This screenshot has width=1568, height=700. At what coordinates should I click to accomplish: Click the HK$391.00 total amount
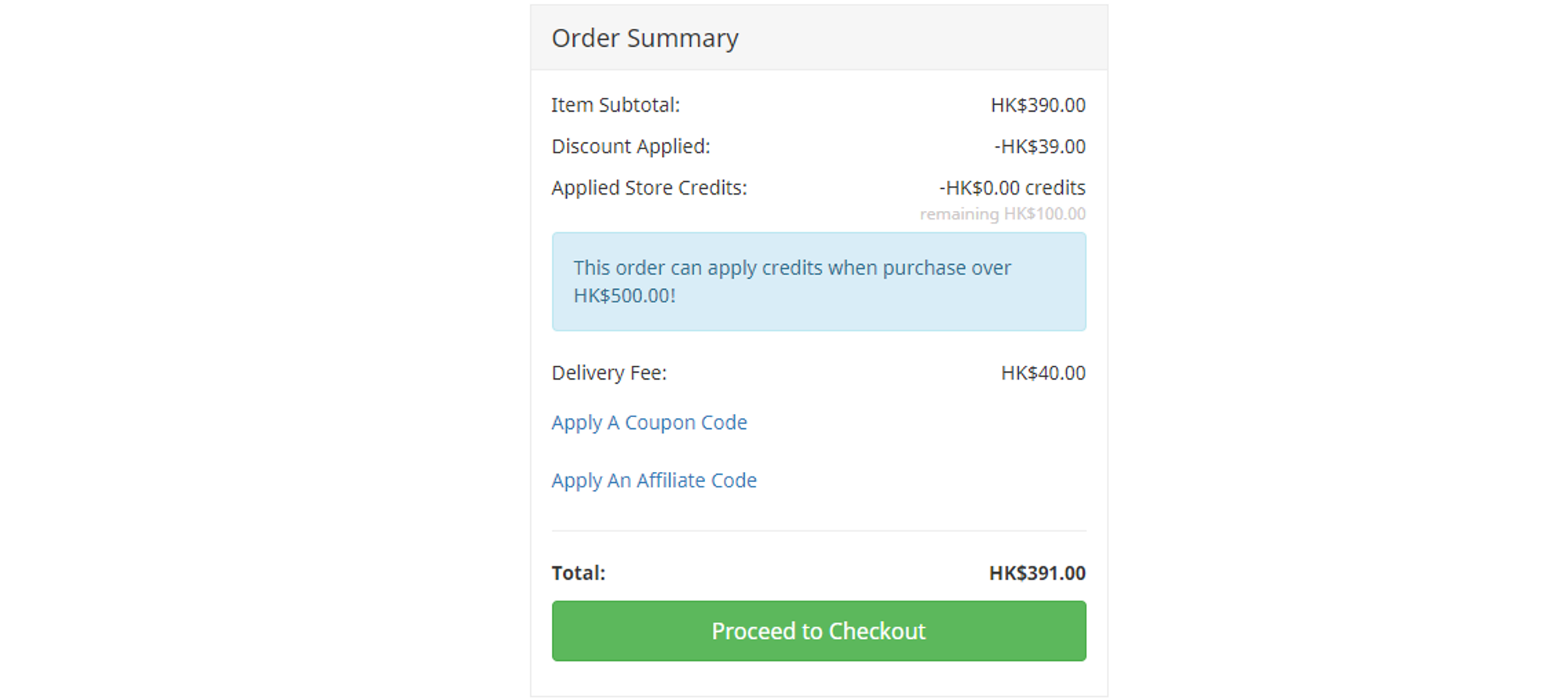click(x=1037, y=573)
